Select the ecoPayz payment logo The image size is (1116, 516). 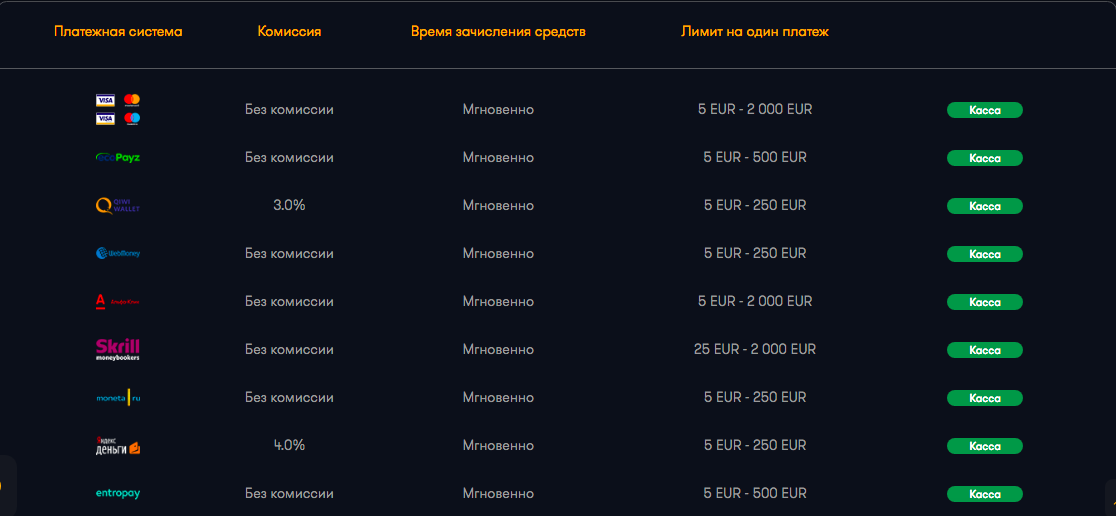[118, 158]
